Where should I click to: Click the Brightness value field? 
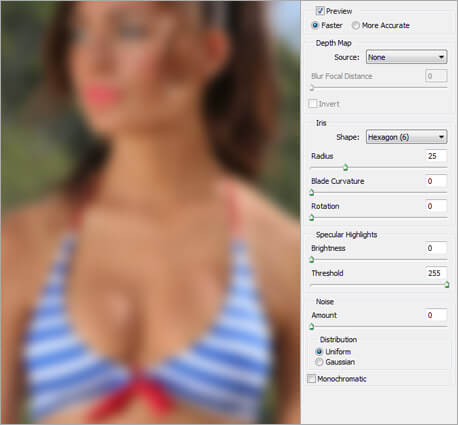coord(436,248)
